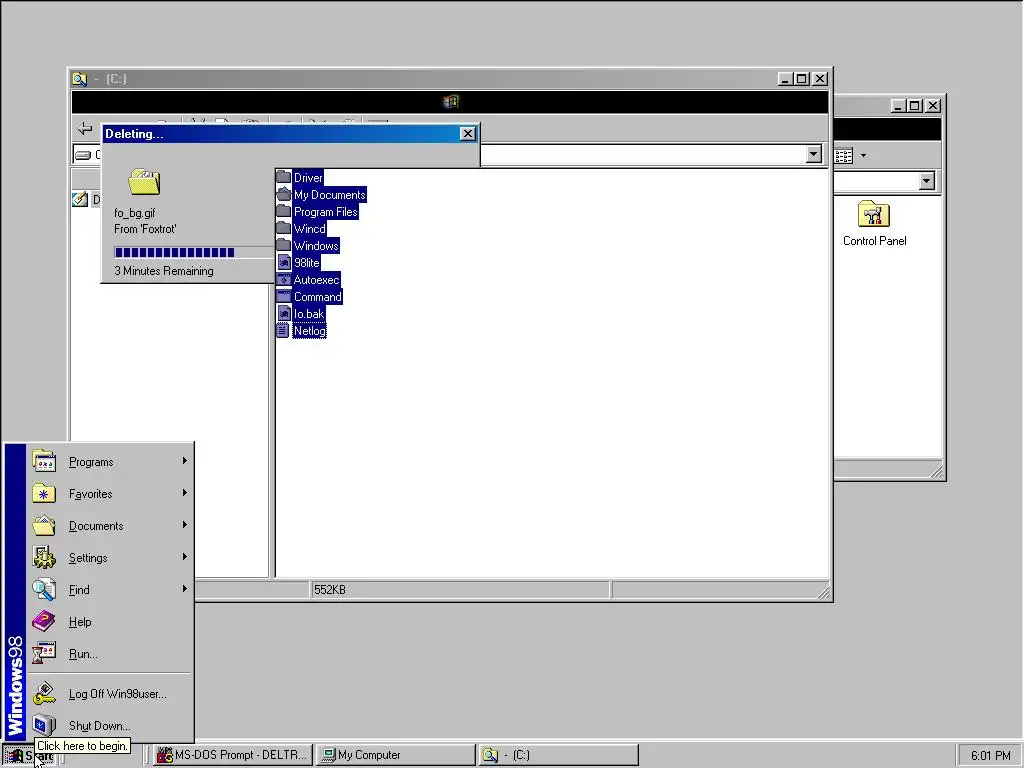Open Windows Help from Start menu

(110, 622)
